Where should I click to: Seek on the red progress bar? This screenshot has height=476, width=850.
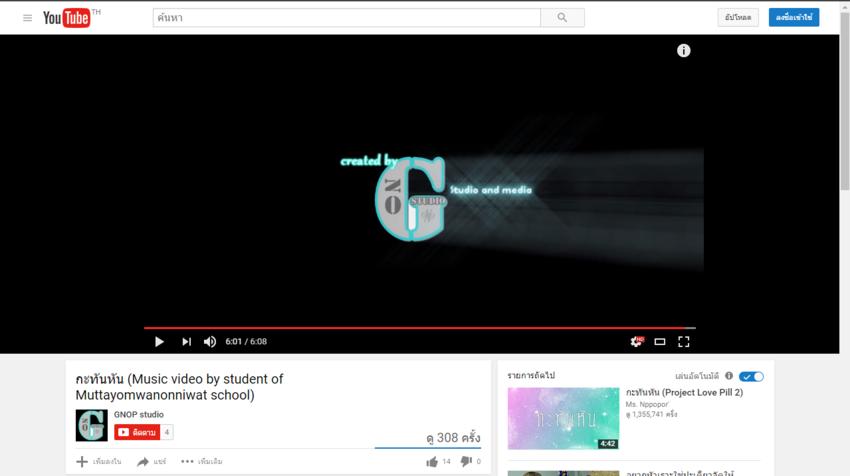420,328
